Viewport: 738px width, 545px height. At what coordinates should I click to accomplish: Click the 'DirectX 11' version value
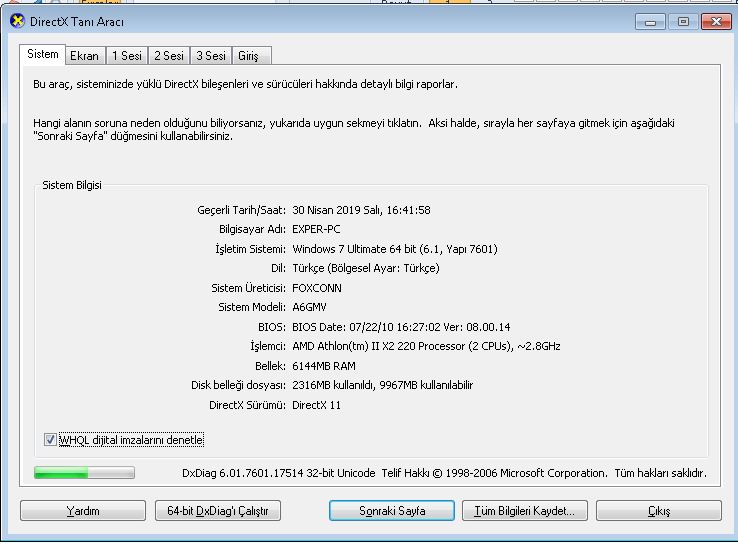point(316,405)
